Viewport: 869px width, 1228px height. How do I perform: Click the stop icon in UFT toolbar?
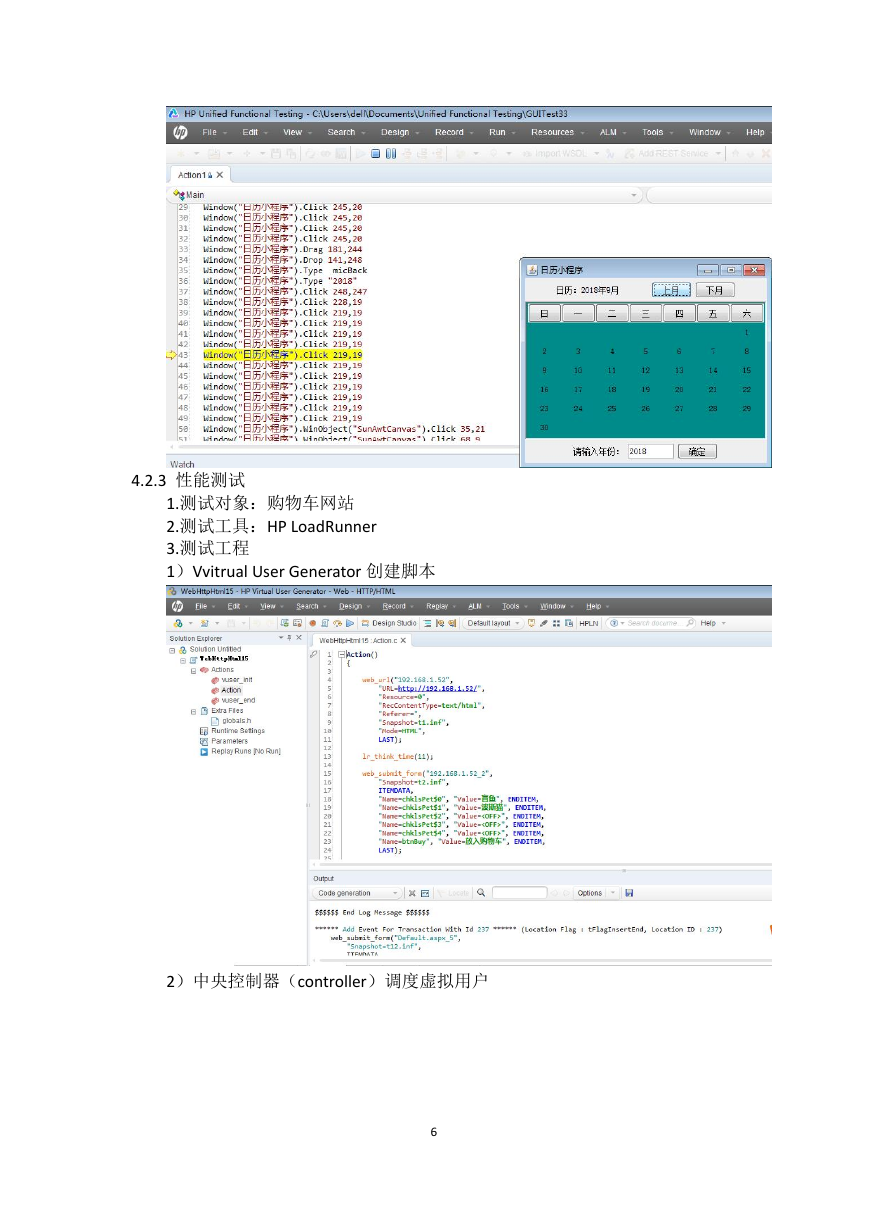tap(375, 154)
